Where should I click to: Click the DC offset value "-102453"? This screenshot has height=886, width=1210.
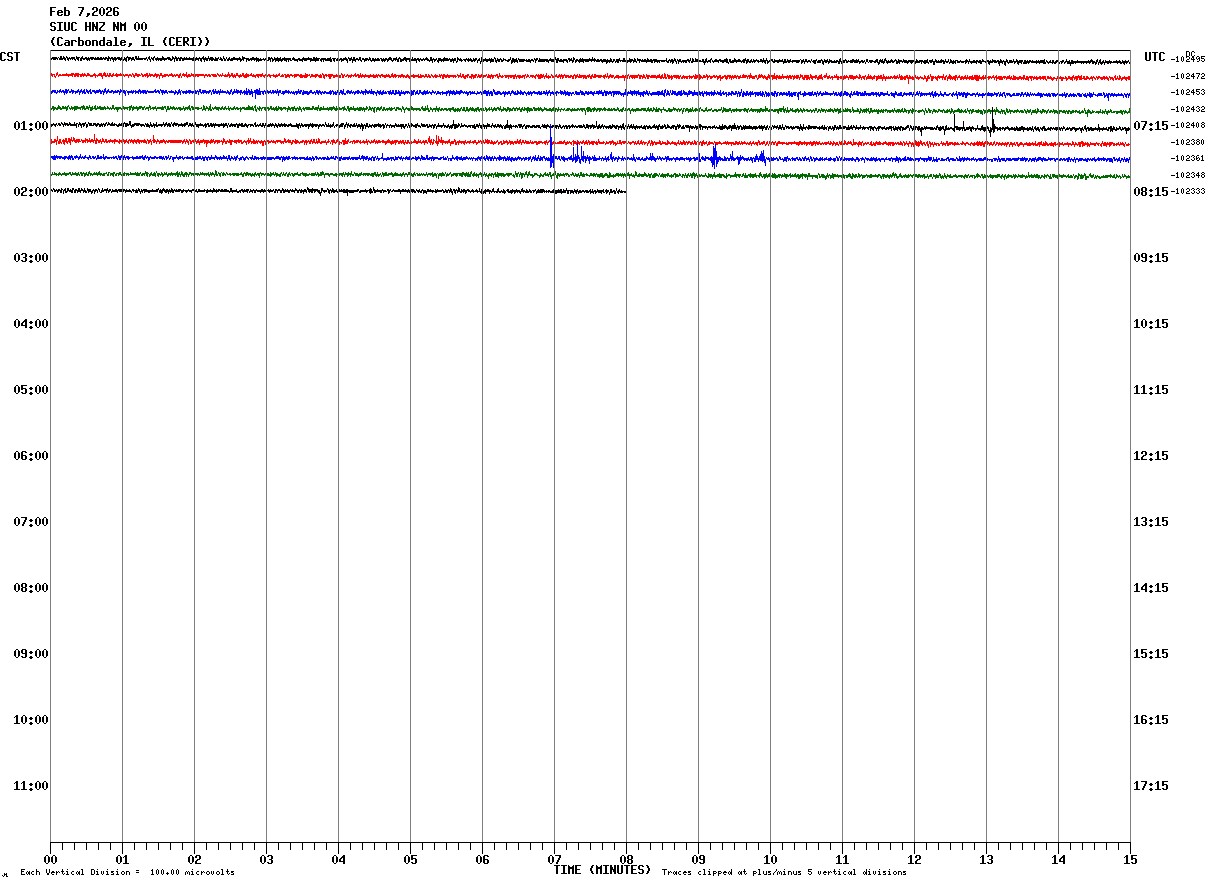pyautogui.click(x=1188, y=92)
